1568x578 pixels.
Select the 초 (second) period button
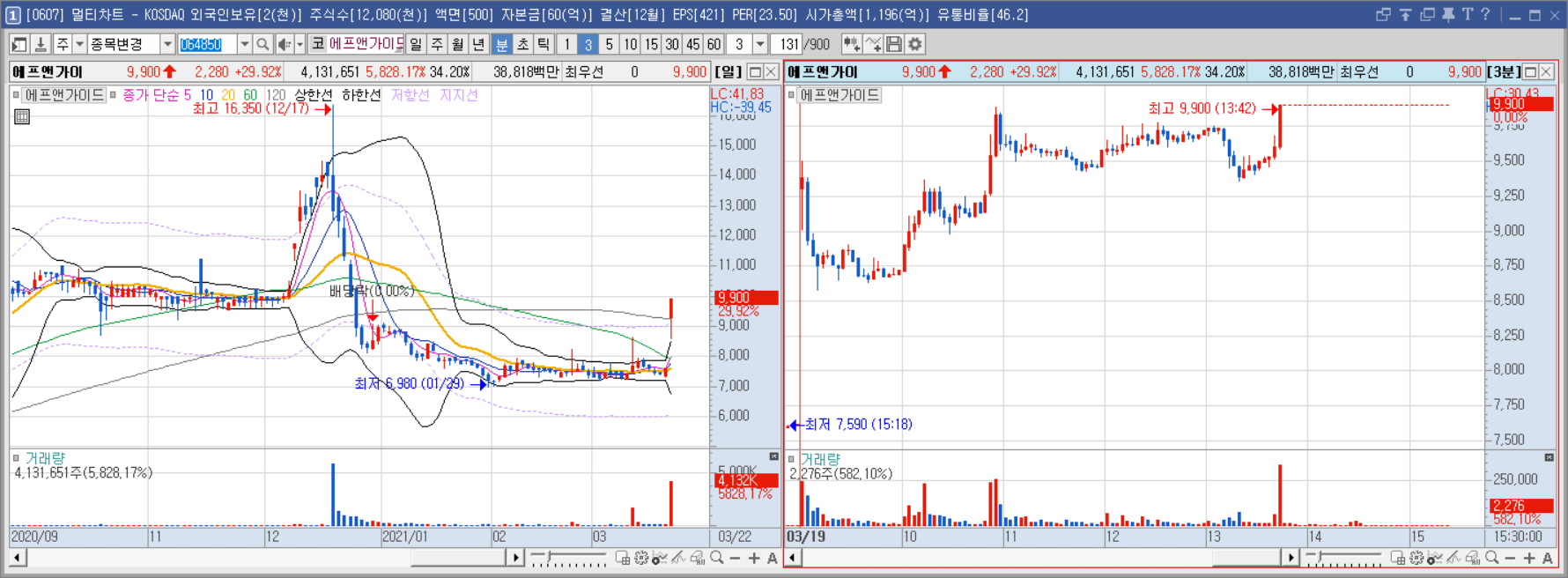[x=523, y=44]
